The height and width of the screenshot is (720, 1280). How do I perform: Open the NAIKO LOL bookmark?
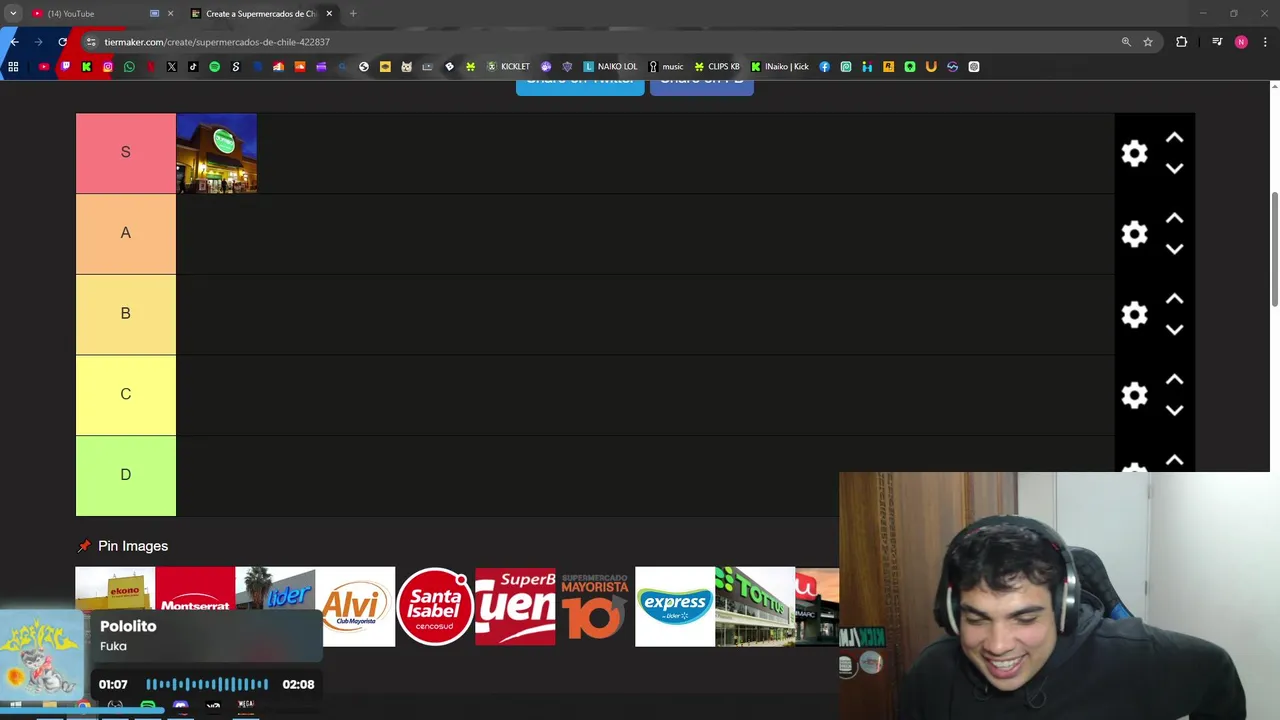(x=610, y=67)
